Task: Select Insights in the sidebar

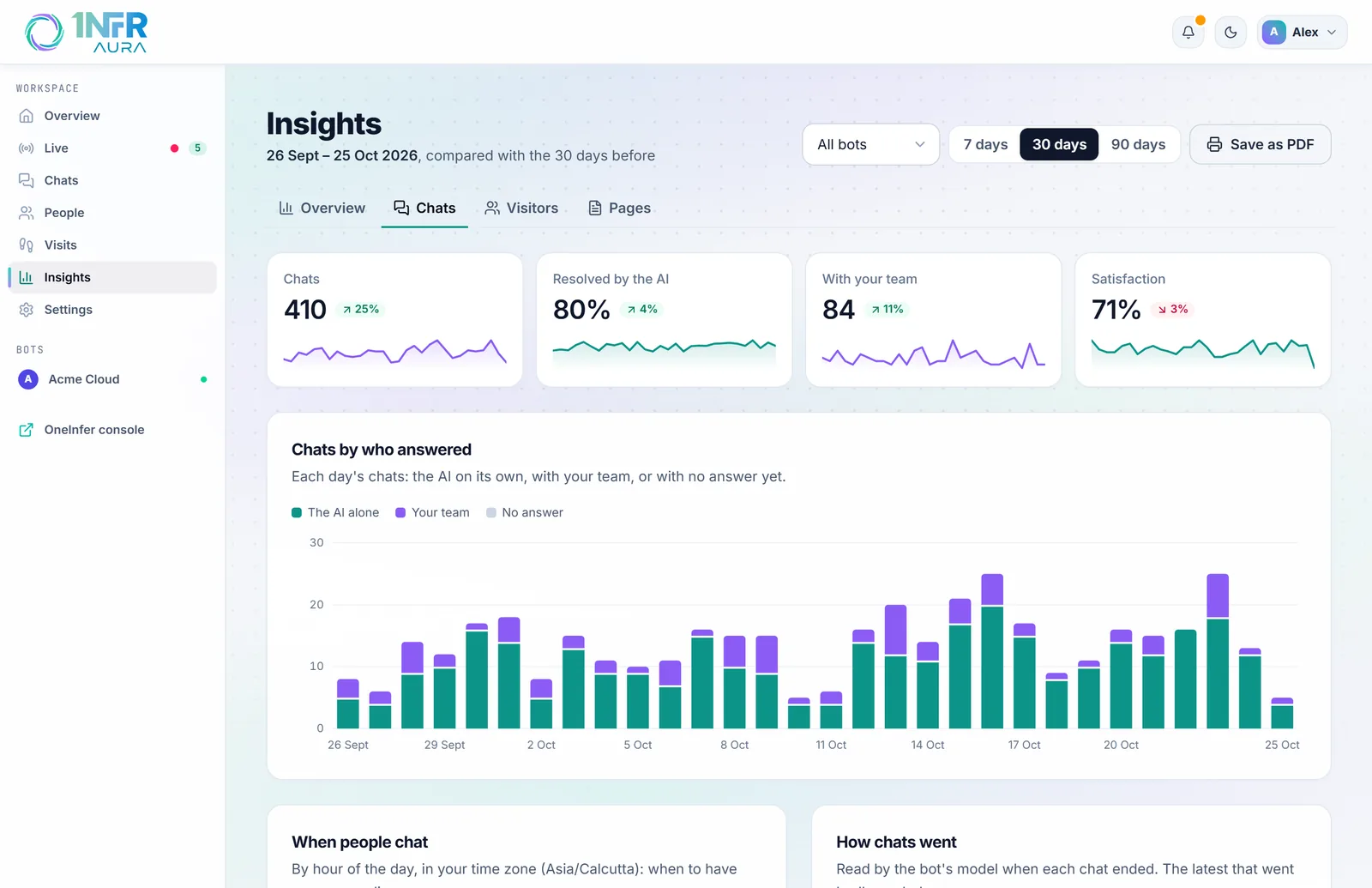Action: (x=112, y=277)
